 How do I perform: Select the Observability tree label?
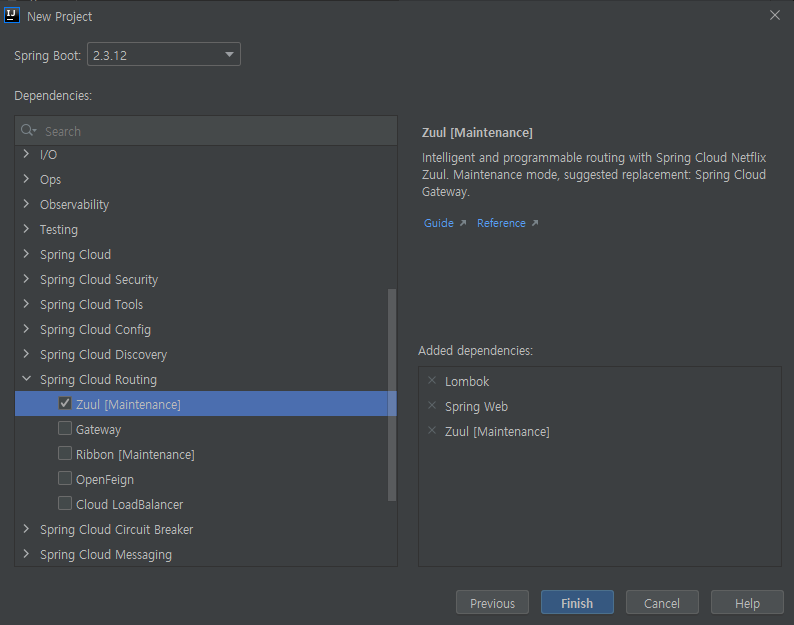(x=74, y=205)
